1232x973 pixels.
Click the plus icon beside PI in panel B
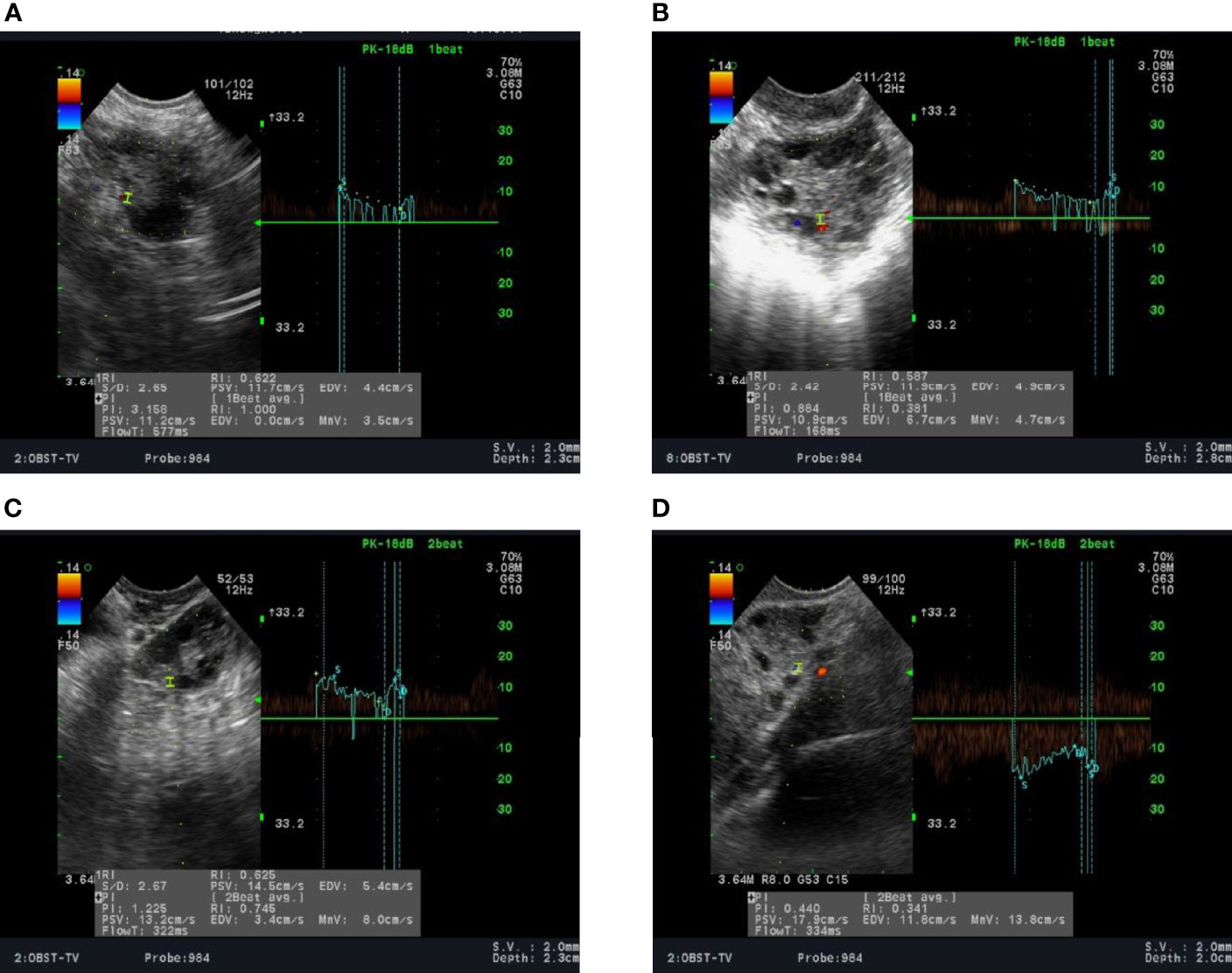750,396
